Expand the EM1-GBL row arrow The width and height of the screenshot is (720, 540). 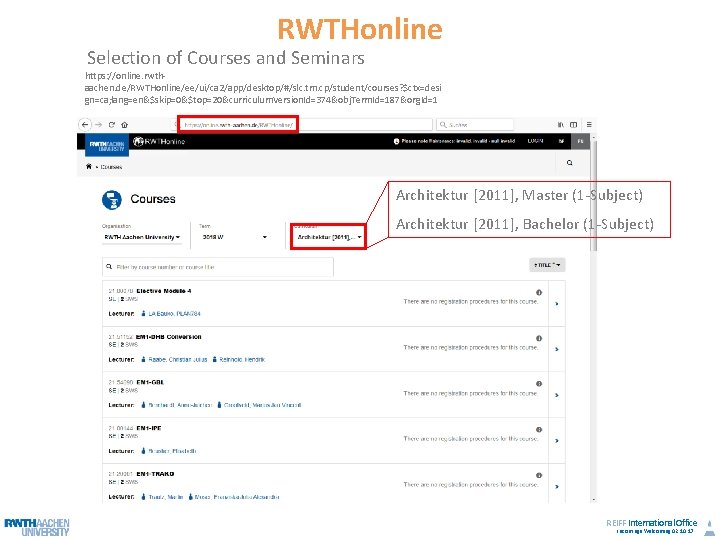(x=557, y=395)
